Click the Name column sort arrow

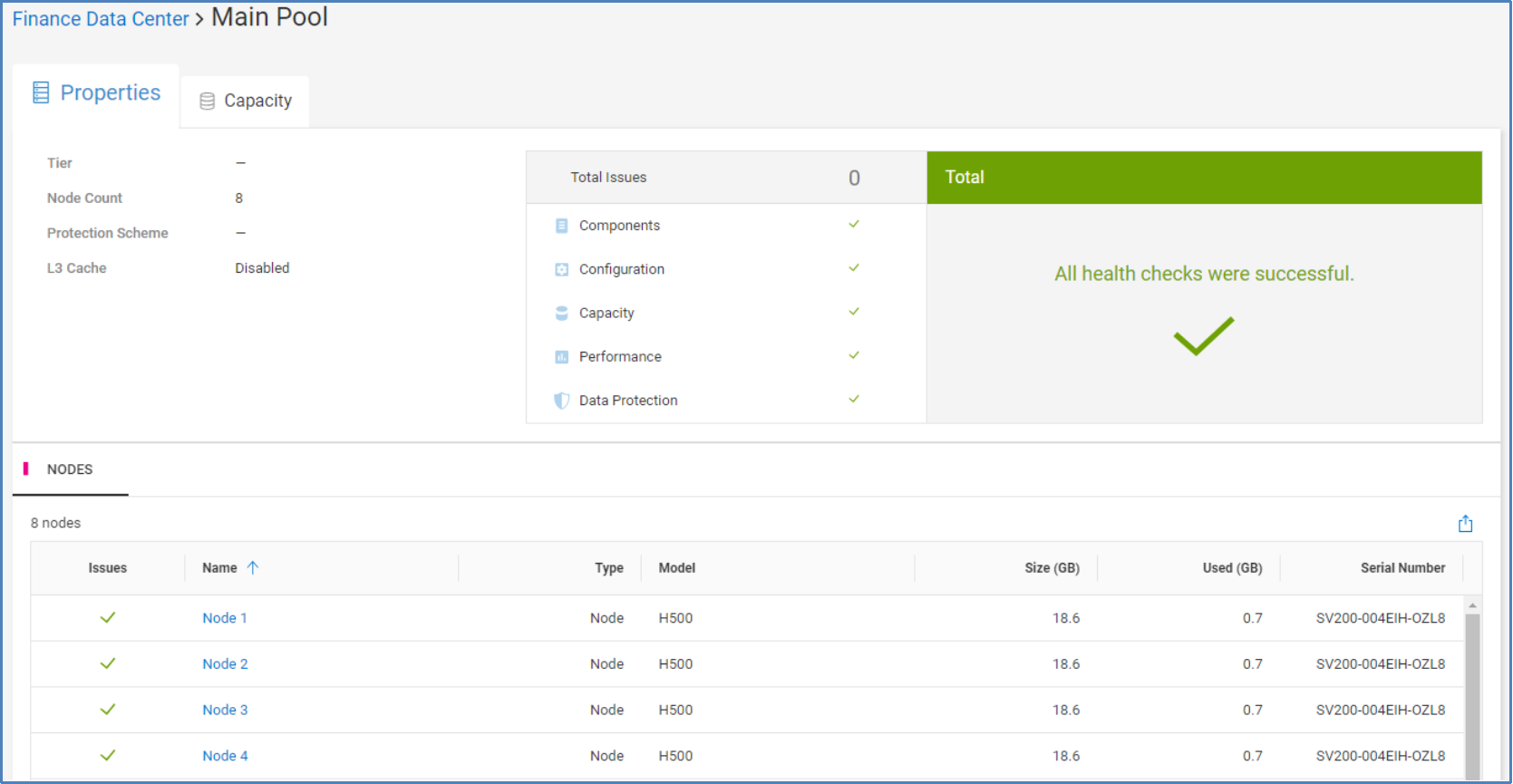click(253, 567)
